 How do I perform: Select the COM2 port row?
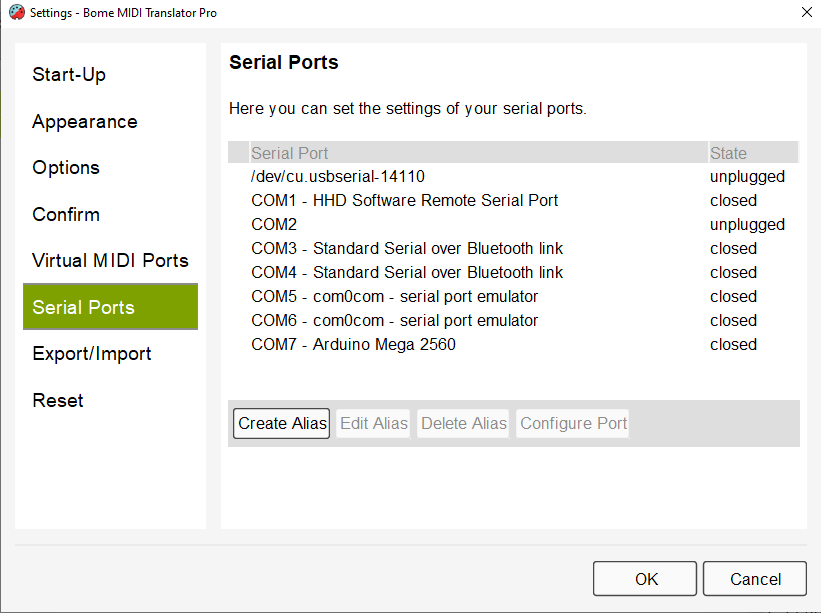pos(513,225)
